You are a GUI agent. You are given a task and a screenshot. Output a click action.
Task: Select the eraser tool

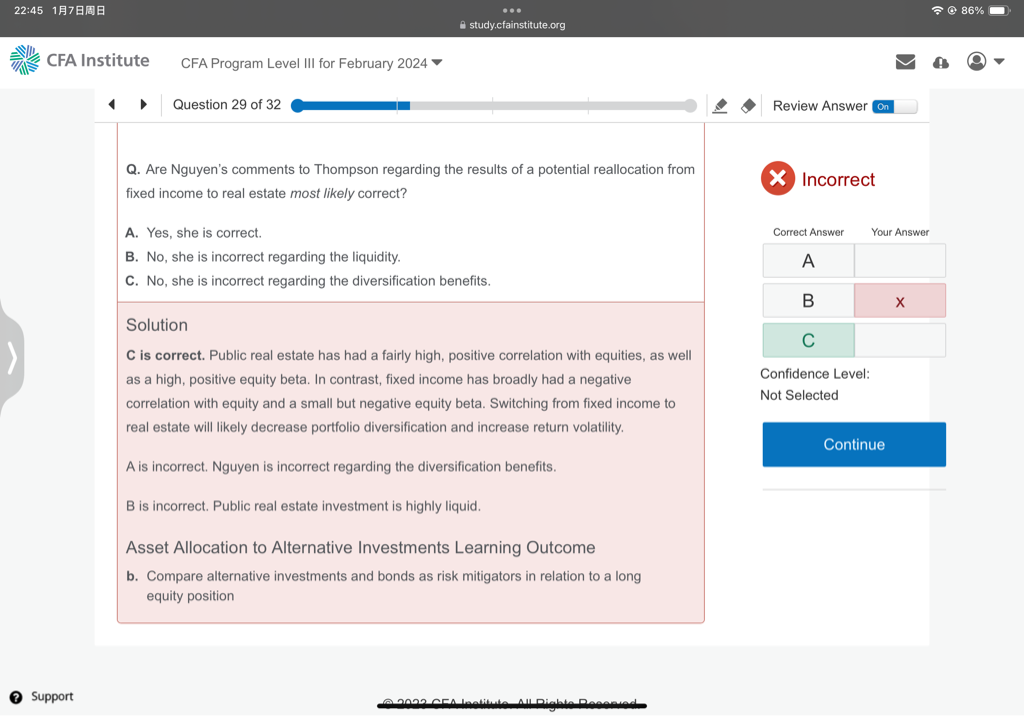pyautogui.click(x=747, y=106)
